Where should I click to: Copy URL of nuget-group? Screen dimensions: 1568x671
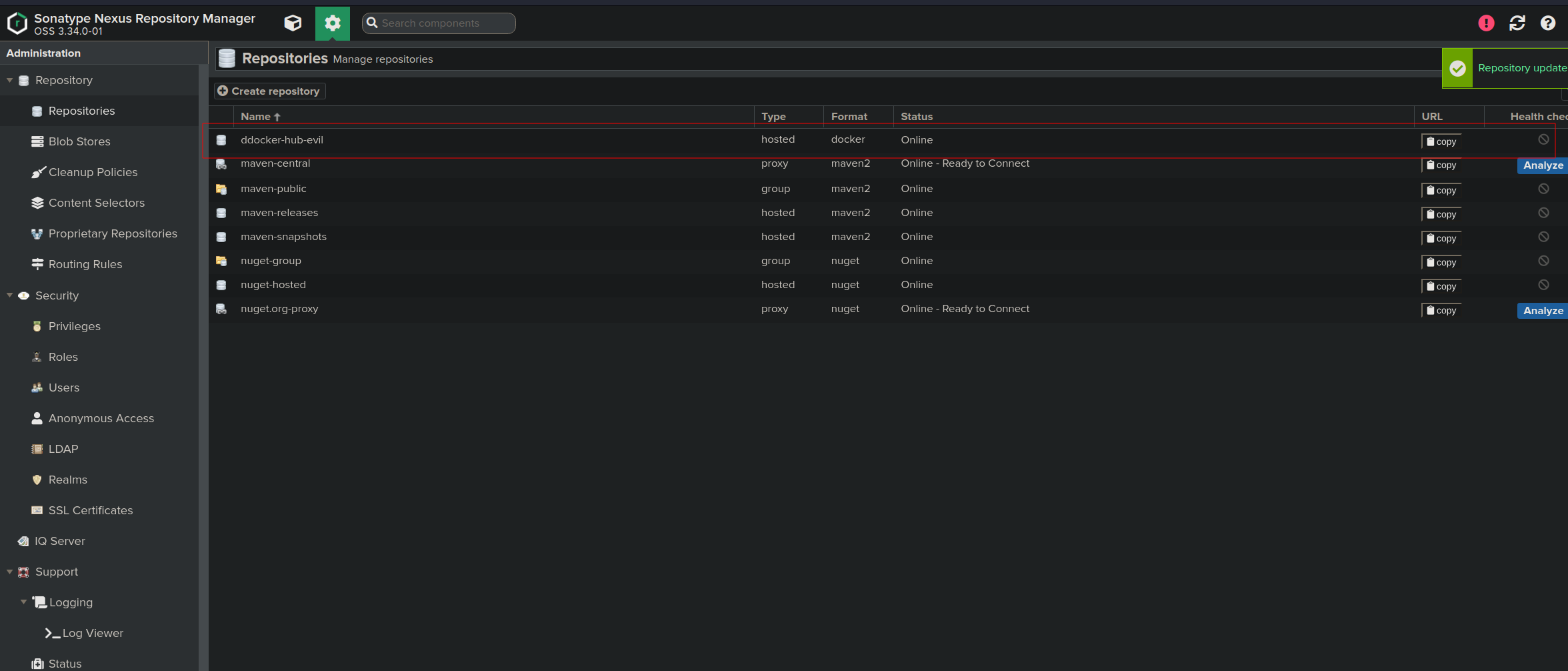click(1441, 262)
